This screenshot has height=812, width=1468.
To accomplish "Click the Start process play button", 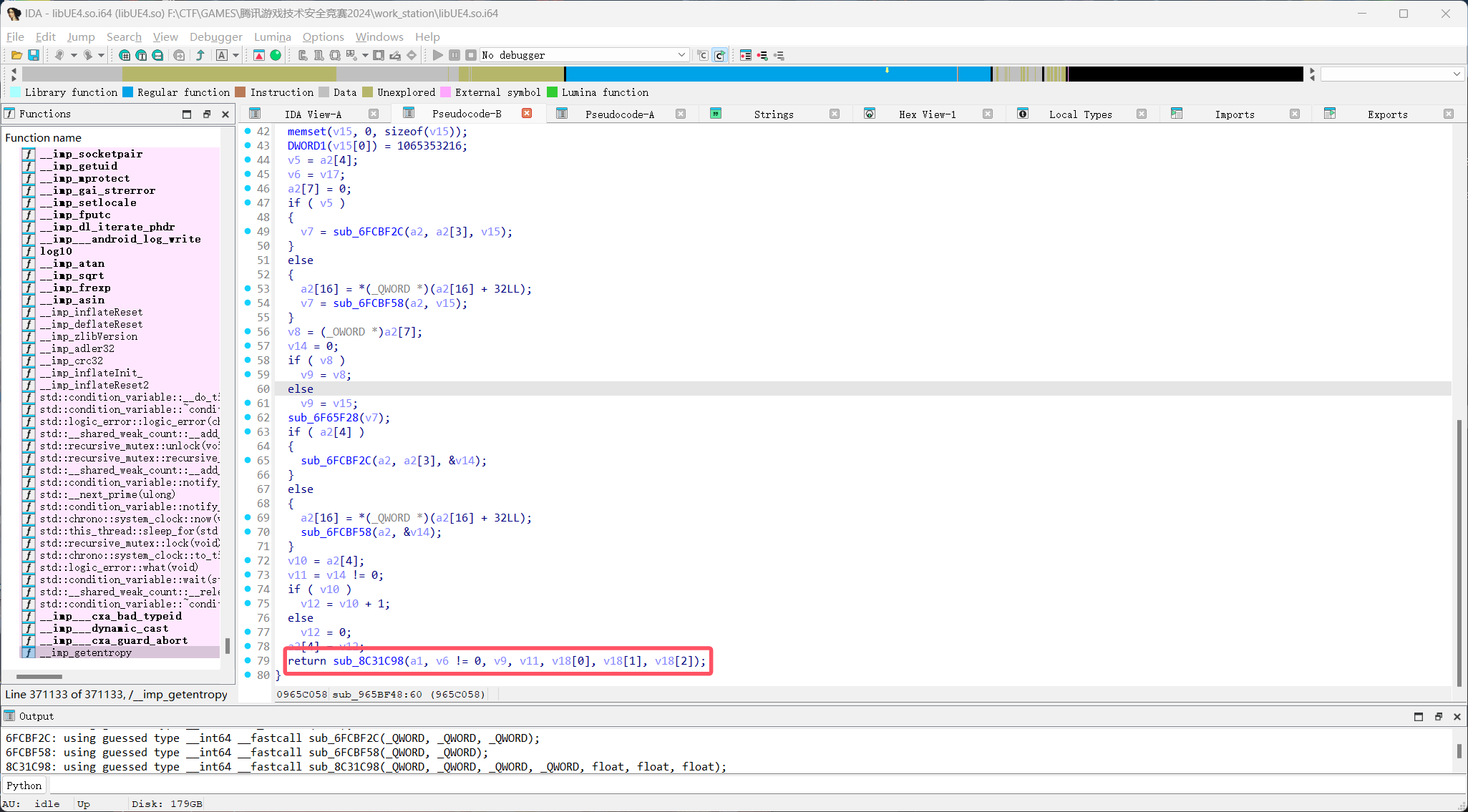I will coord(438,55).
